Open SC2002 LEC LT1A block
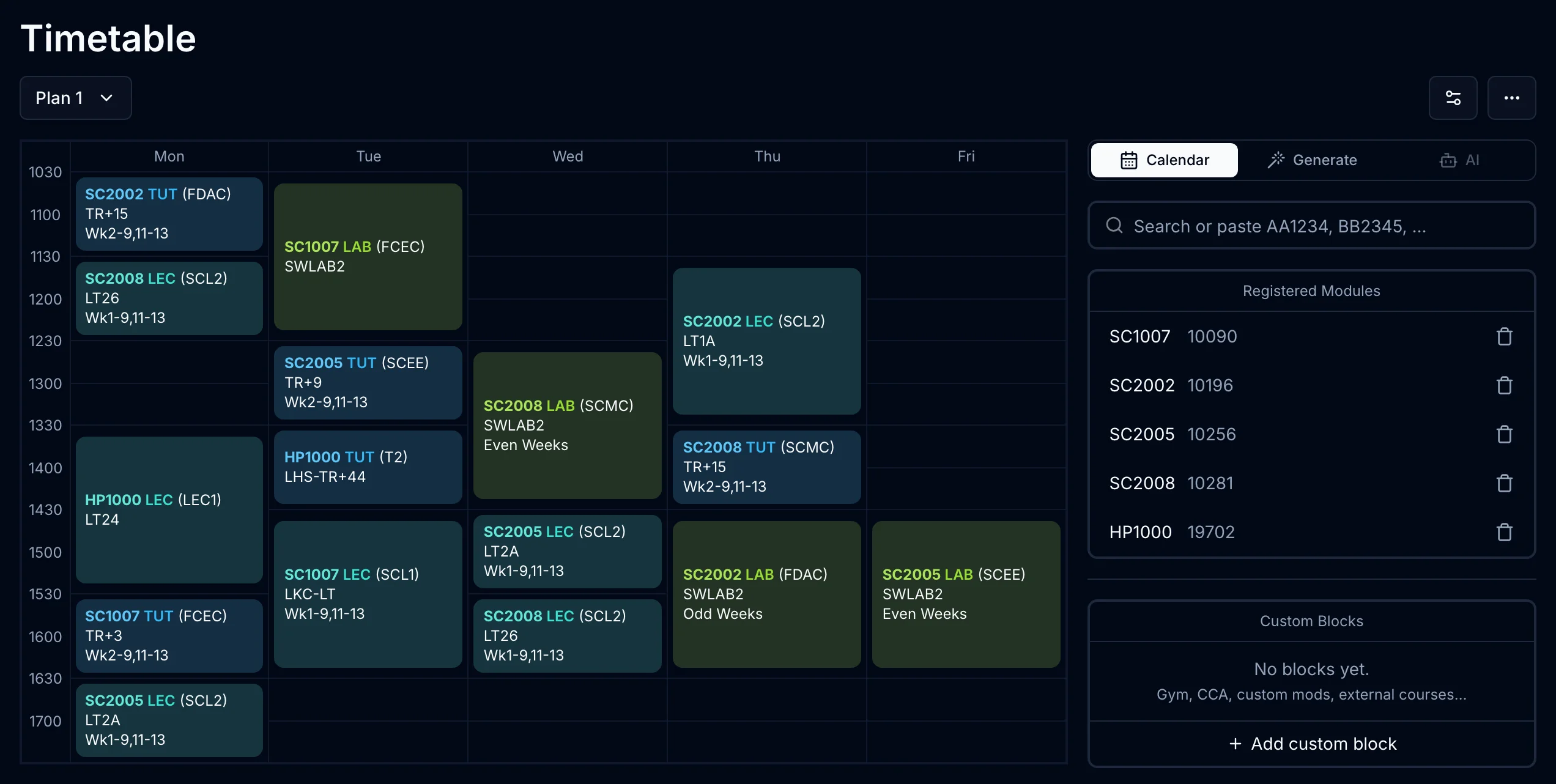 pos(767,341)
